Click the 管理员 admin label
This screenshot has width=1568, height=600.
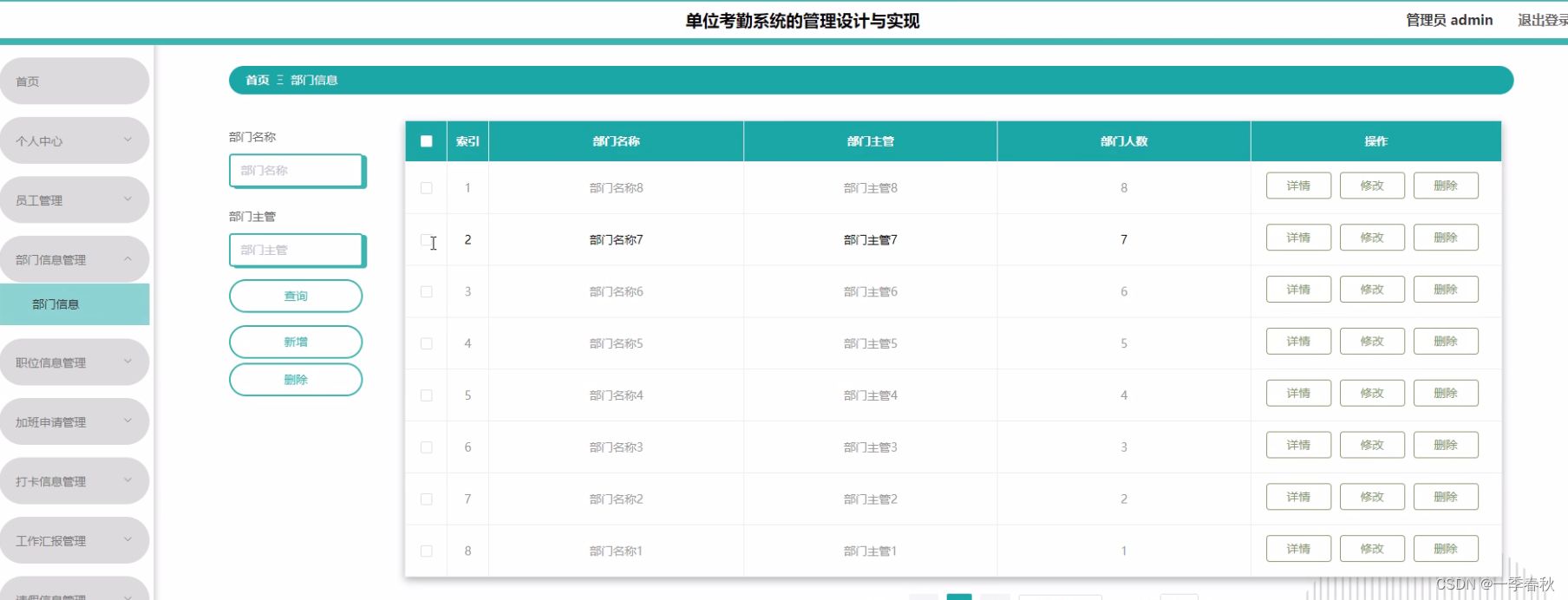point(1449,20)
